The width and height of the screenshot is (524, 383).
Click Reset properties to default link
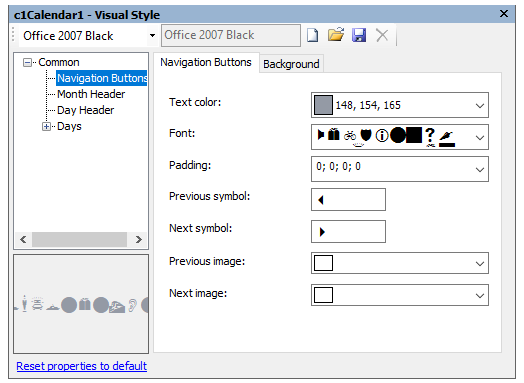(x=82, y=366)
